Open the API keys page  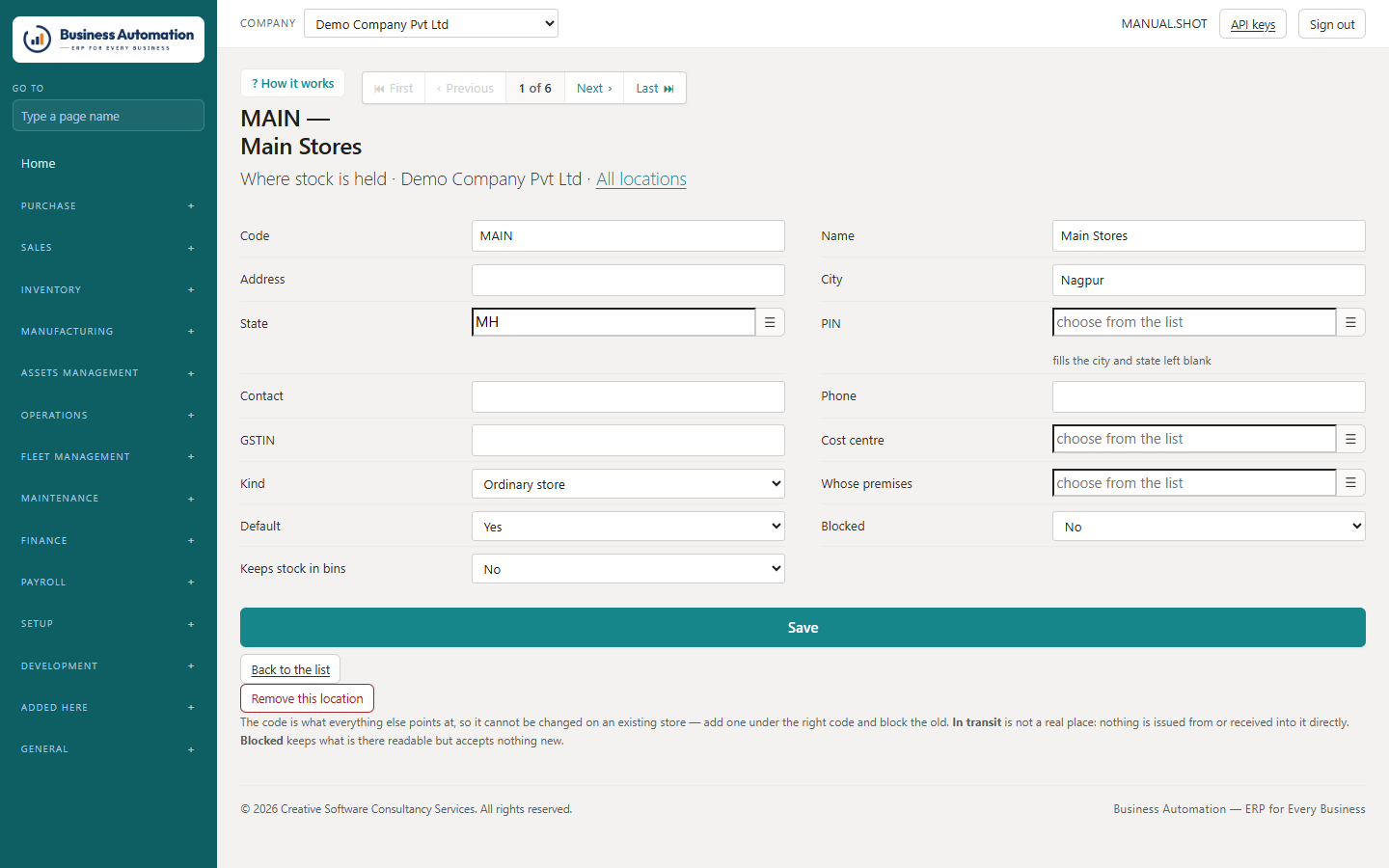click(x=1253, y=24)
